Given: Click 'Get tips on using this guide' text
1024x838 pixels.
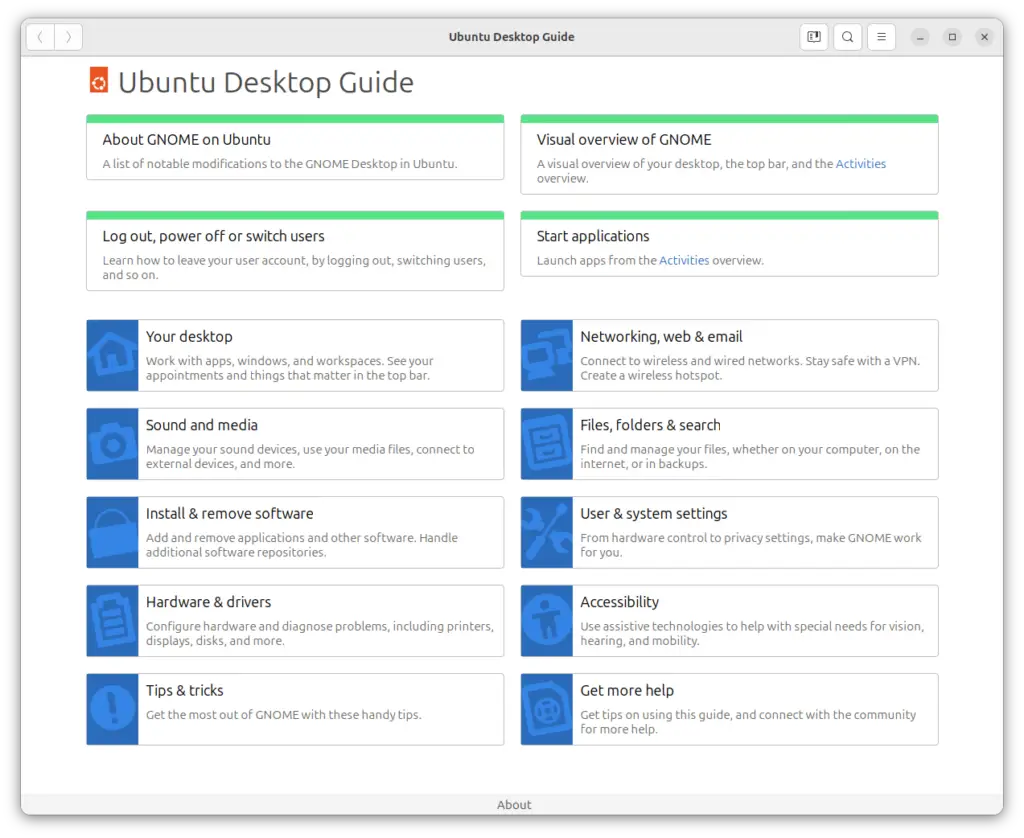Looking at the screenshot, I should 748,722.
